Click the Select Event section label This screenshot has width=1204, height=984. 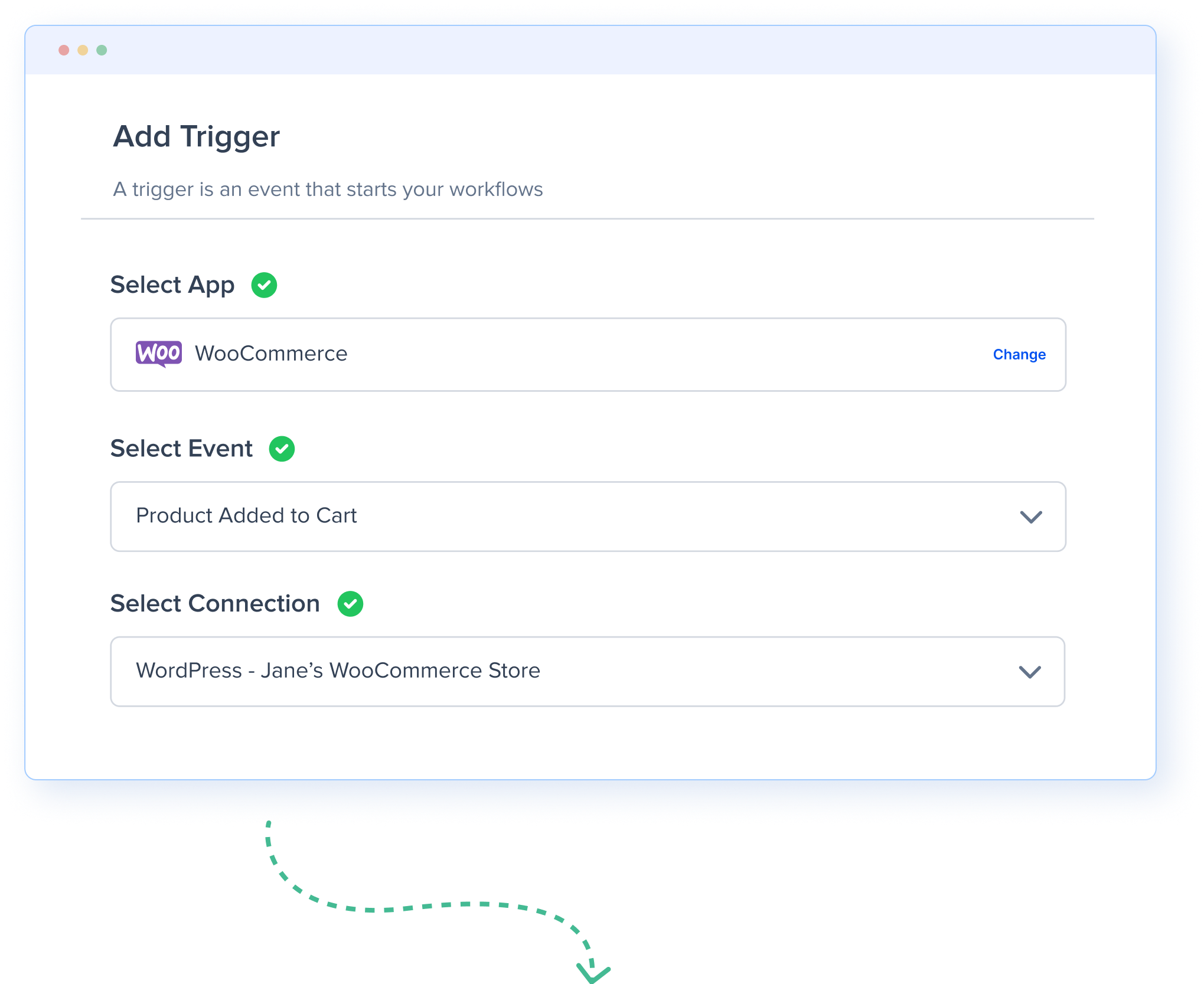[181, 449]
